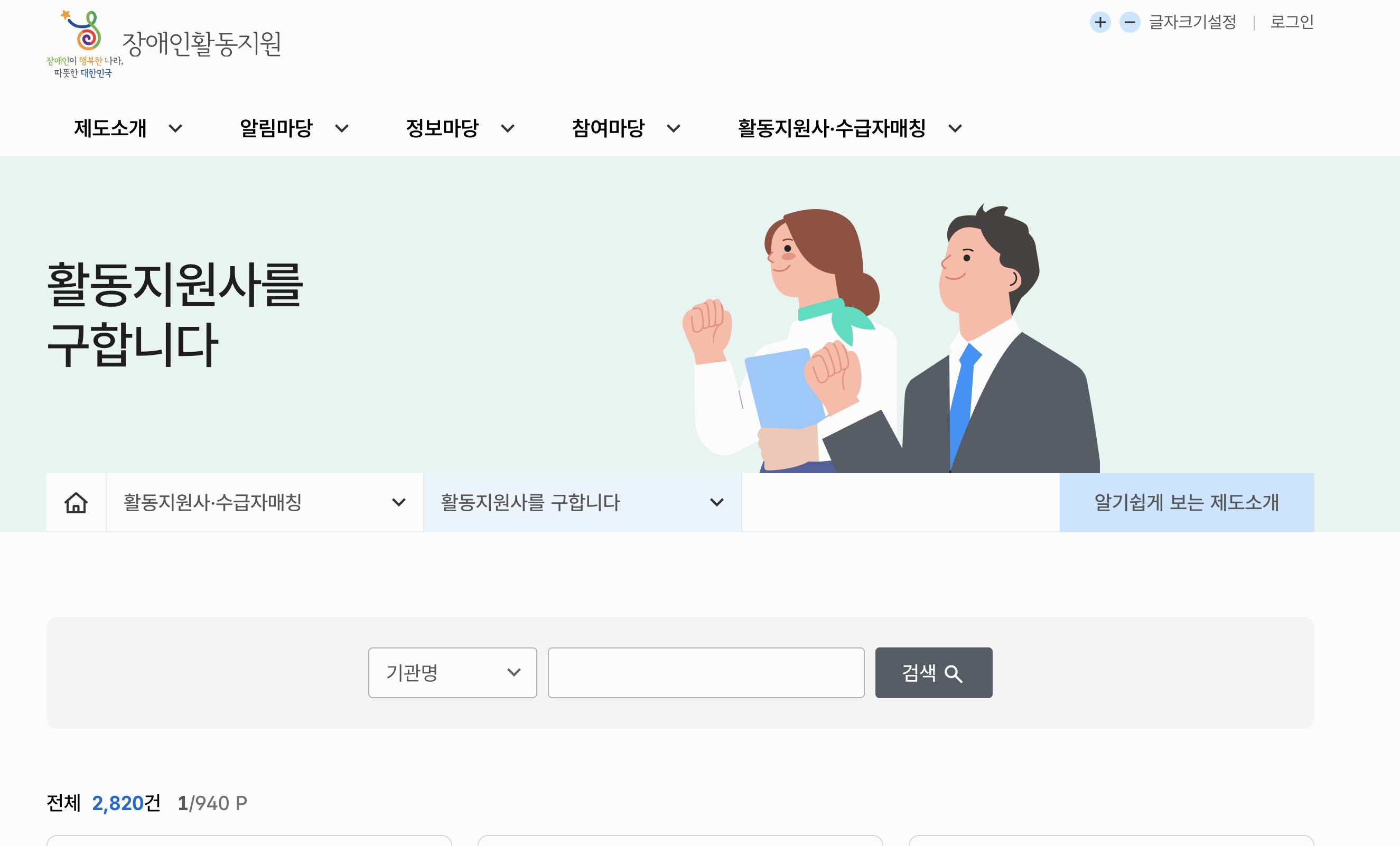Click the chevron next to 참여마당 menu

click(x=675, y=129)
